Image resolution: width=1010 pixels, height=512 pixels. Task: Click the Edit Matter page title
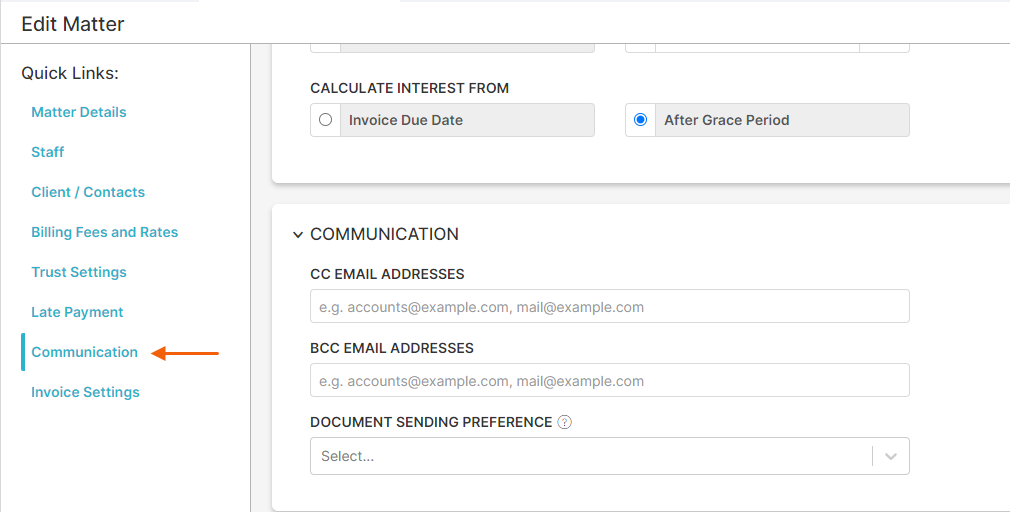tap(73, 24)
